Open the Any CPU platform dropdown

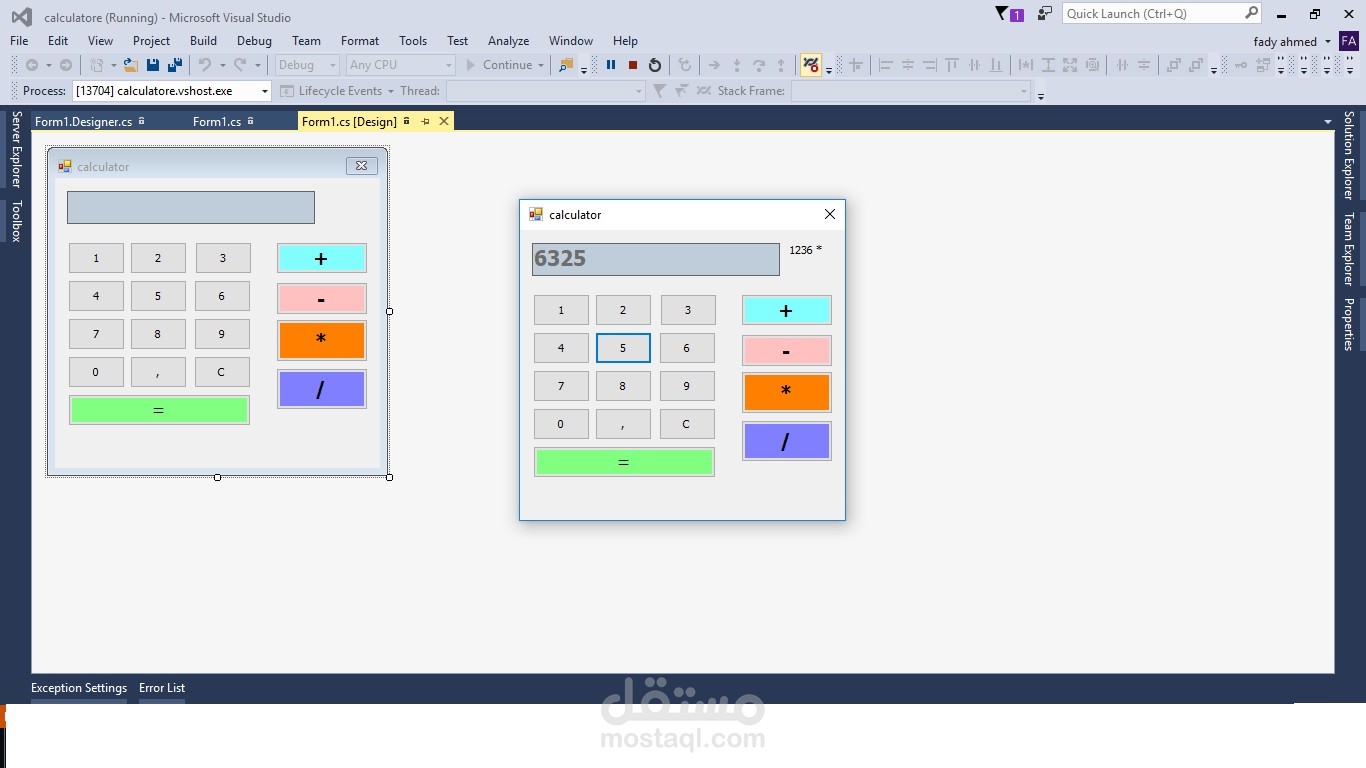[400, 65]
